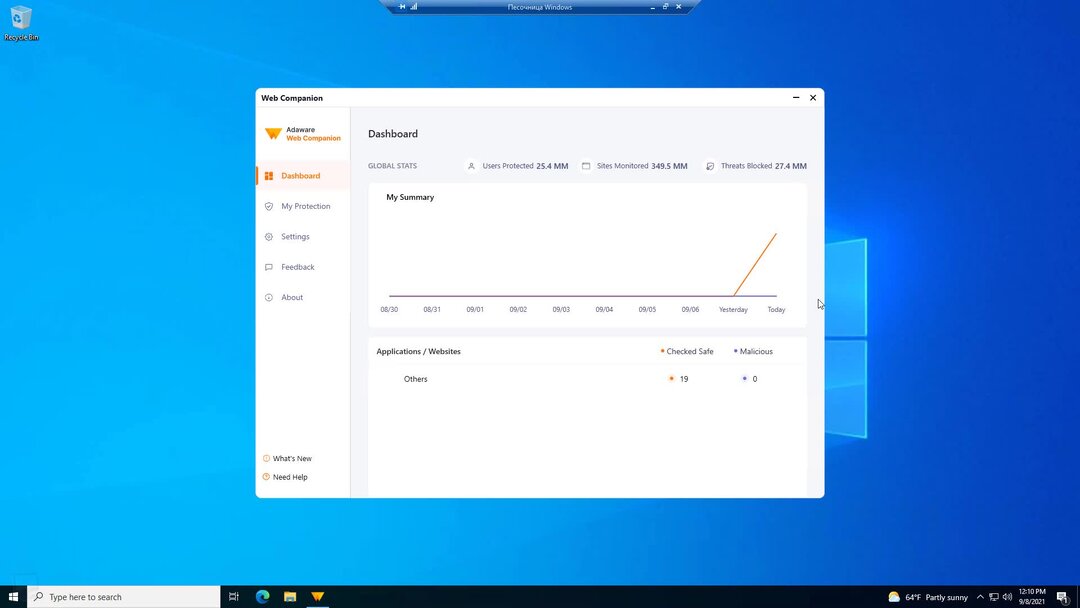Screen dimensions: 1080x608
Task: Click the Today label on chart axis
Action: click(x=776, y=310)
